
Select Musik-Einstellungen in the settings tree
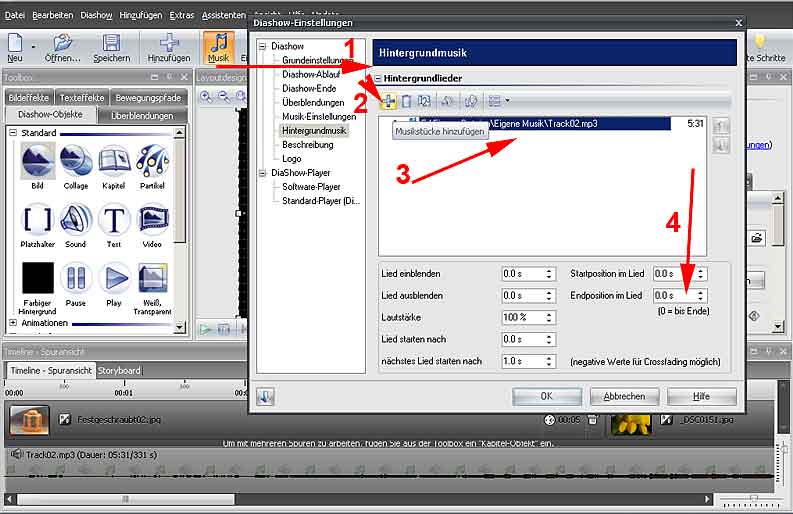[313, 116]
